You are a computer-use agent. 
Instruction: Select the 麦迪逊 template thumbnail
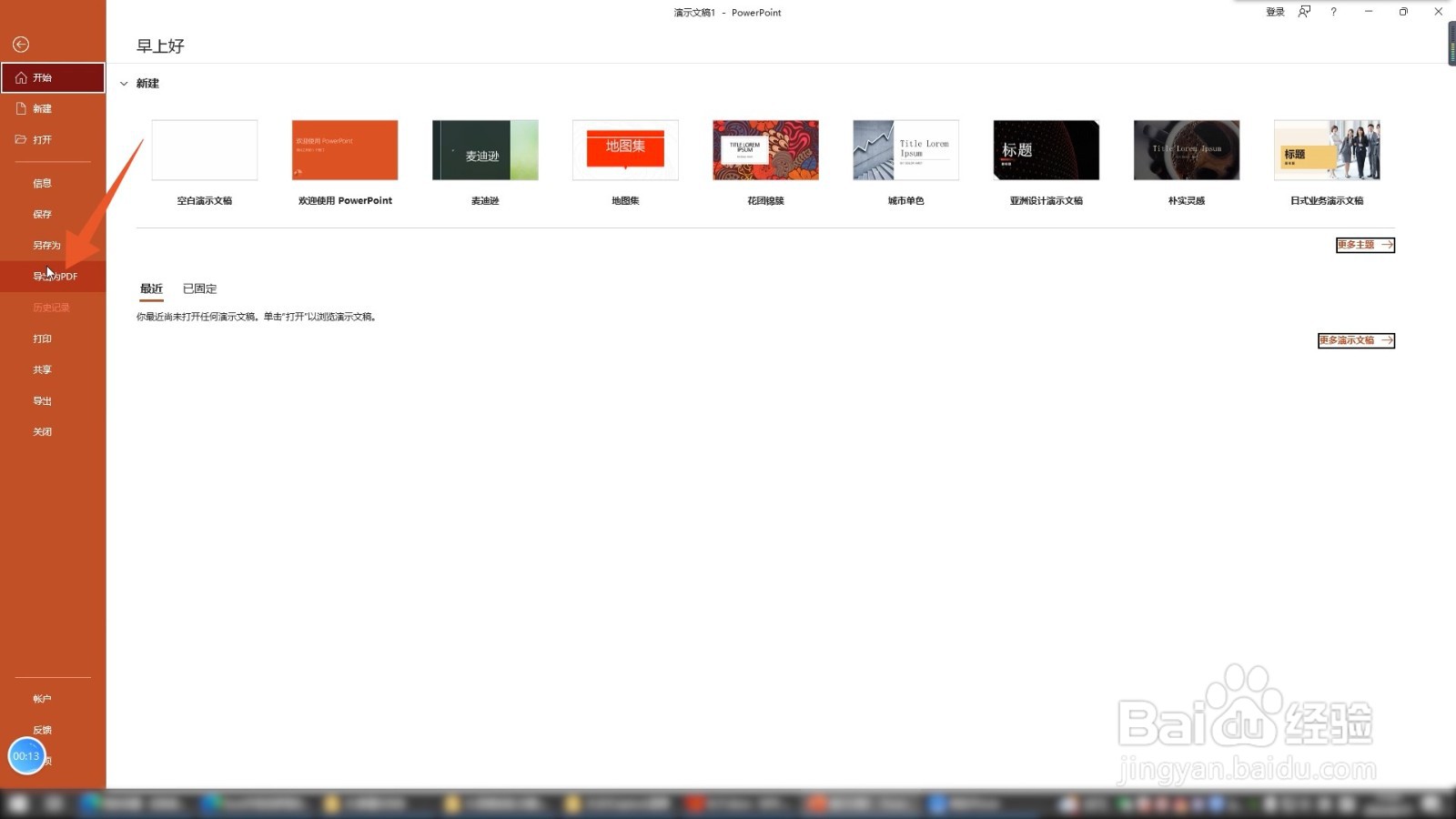click(485, 150)
